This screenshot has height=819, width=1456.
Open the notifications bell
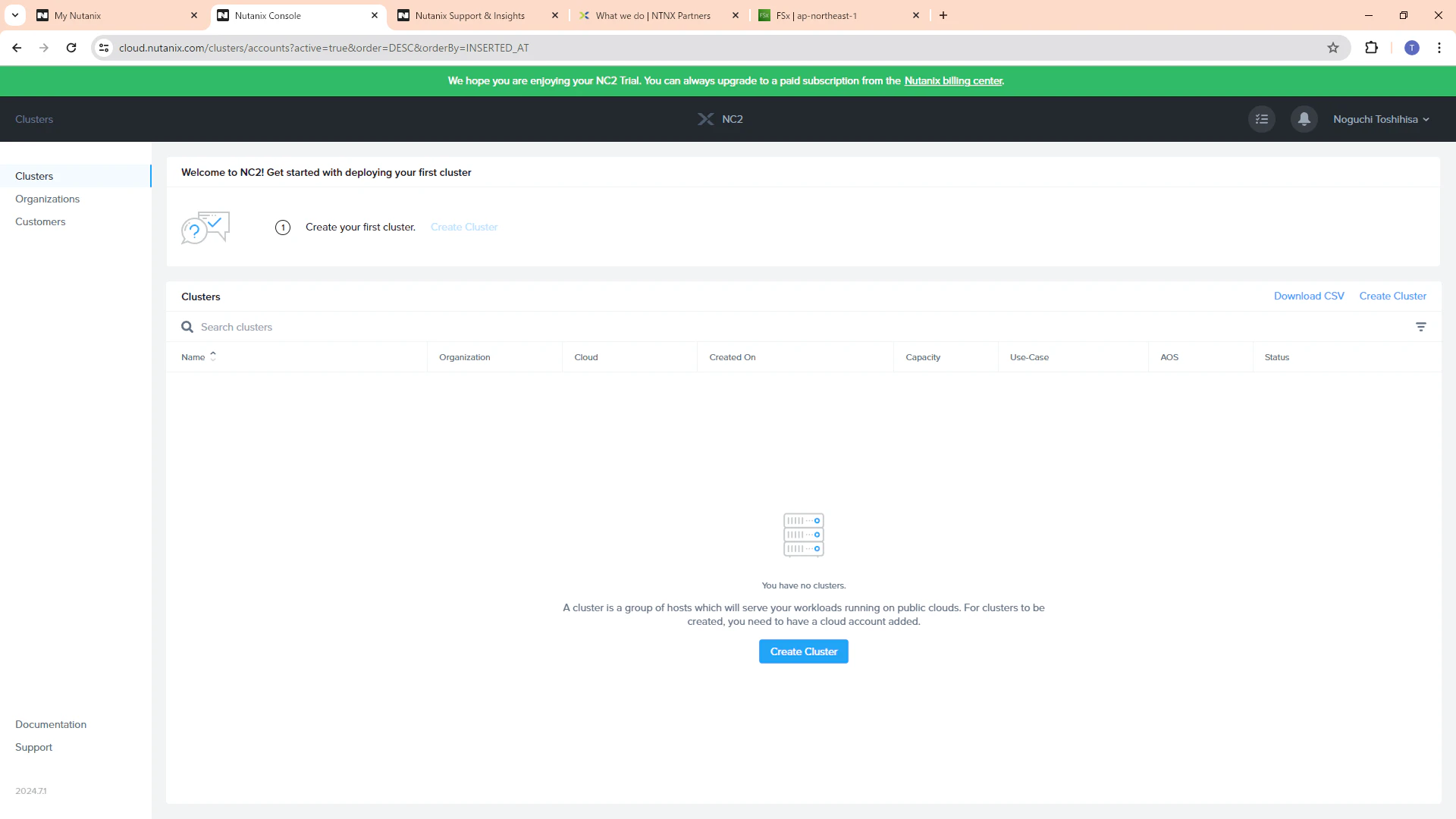(1304, 119)
